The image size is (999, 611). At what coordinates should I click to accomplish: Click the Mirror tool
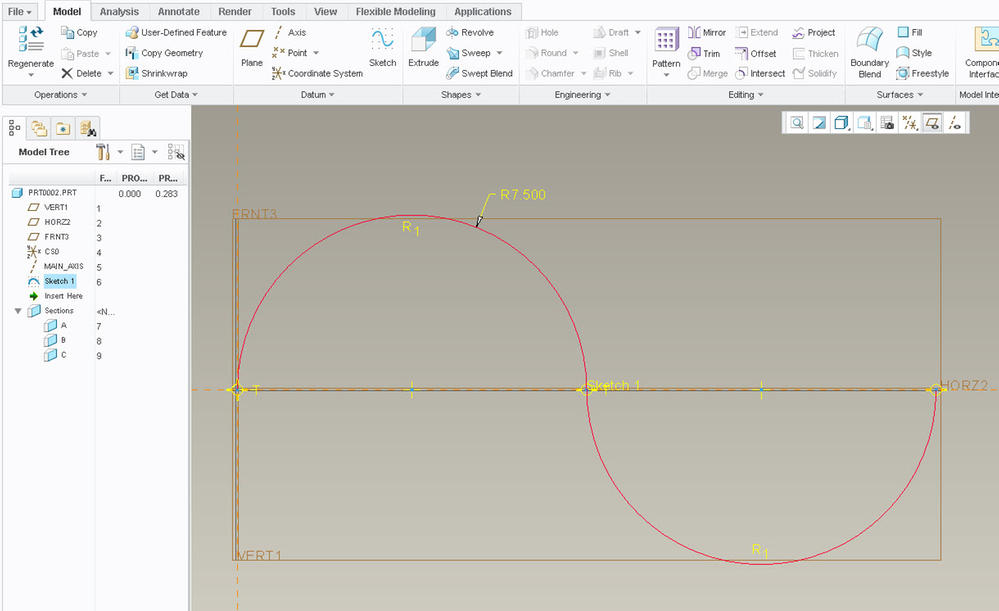pos(707,33)
